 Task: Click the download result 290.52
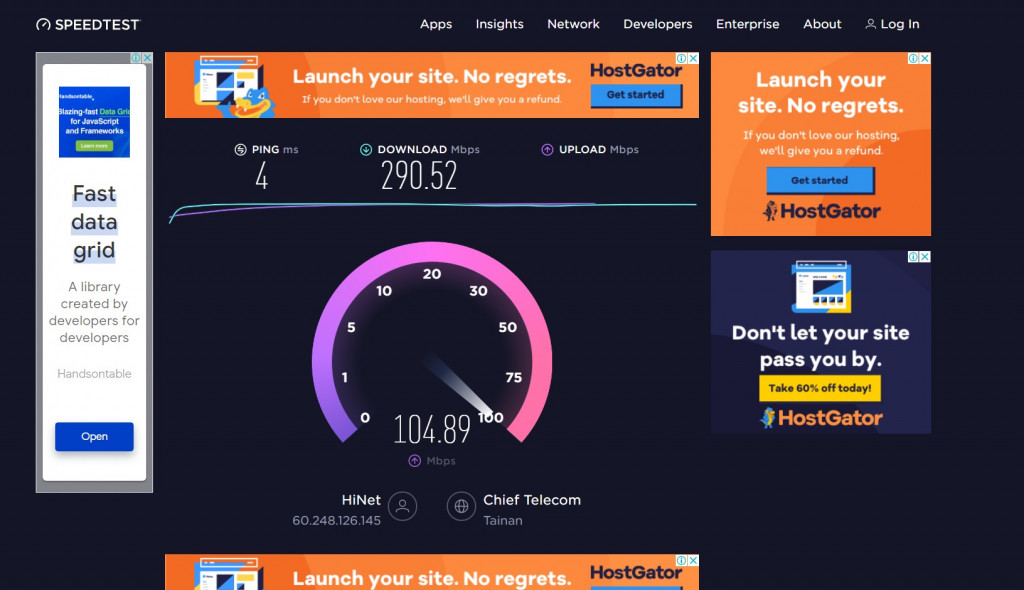click(419, 176)
